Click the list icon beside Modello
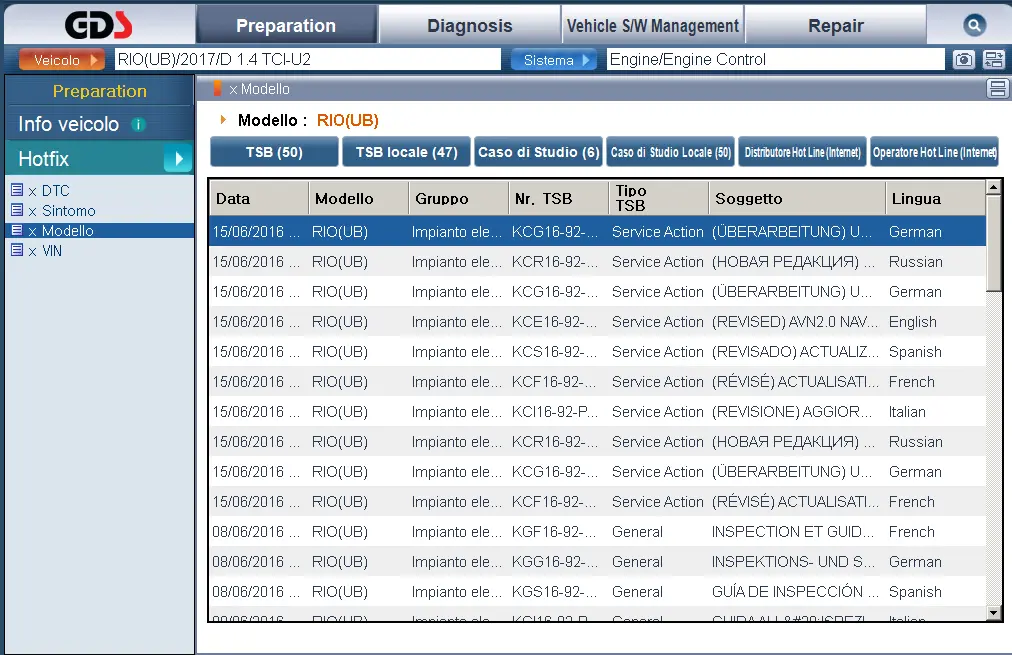This screenshot has height=655, width=1012. [17, 230]
